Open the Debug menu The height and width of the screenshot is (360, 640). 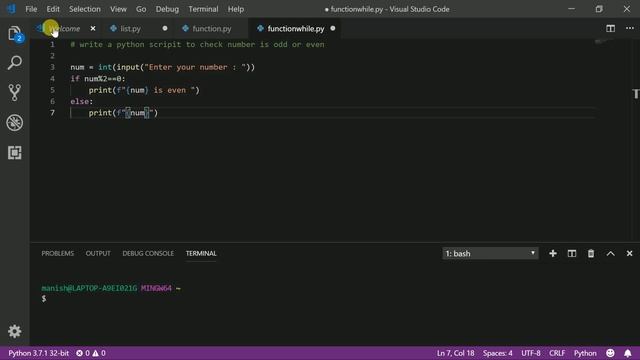[167, 9]
